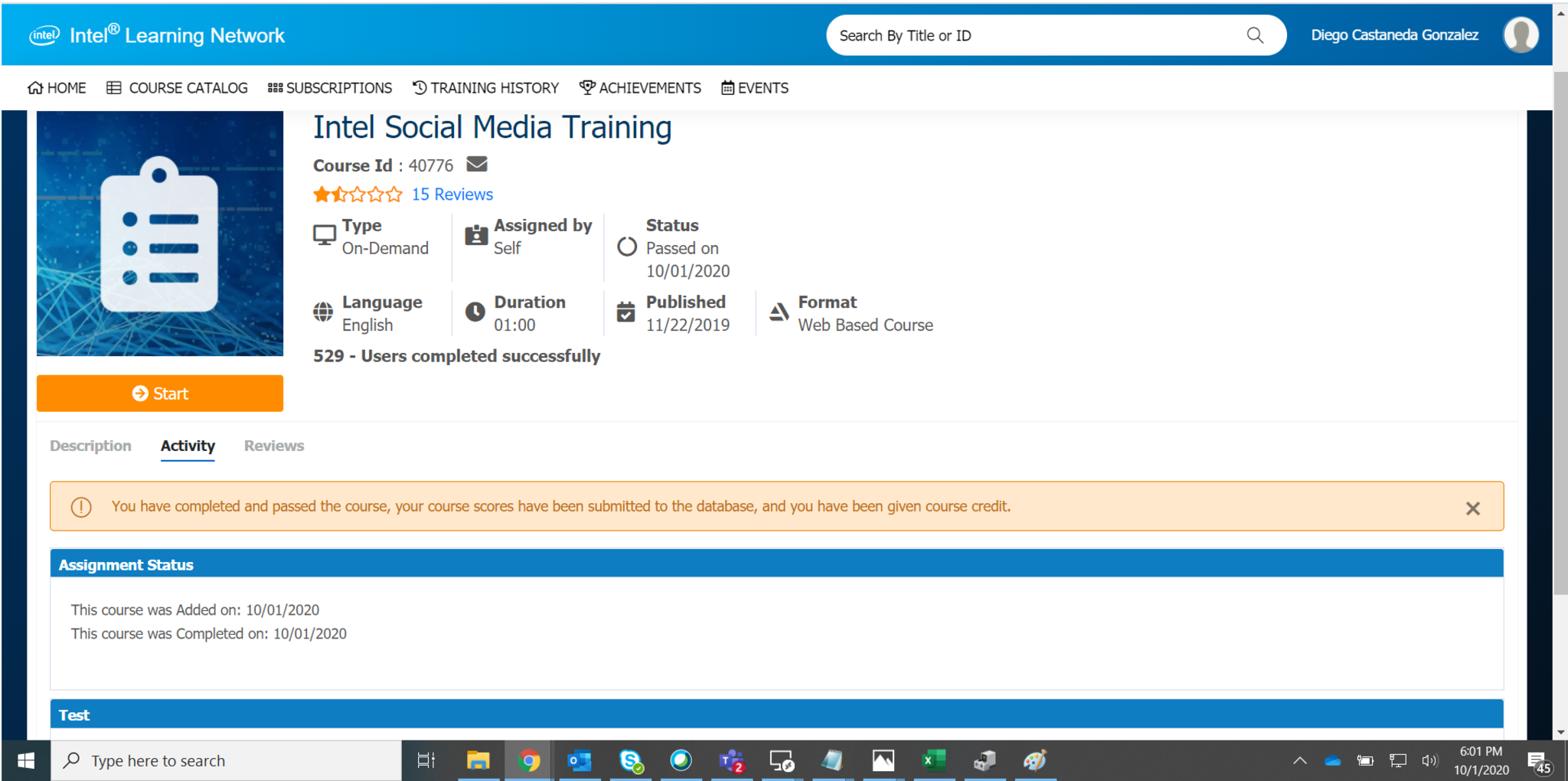The width and height of the screenshot is (1568, 781).
Task: Go to Training History
Action: [486, 88]
